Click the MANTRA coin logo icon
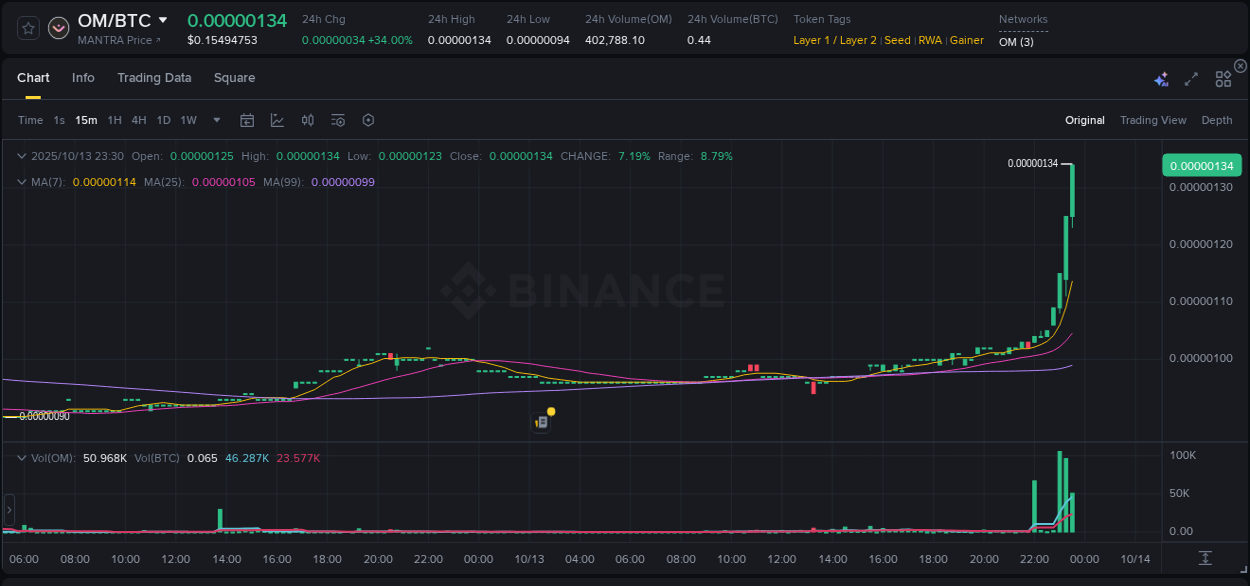1250x586 pixels. point(58,28)
